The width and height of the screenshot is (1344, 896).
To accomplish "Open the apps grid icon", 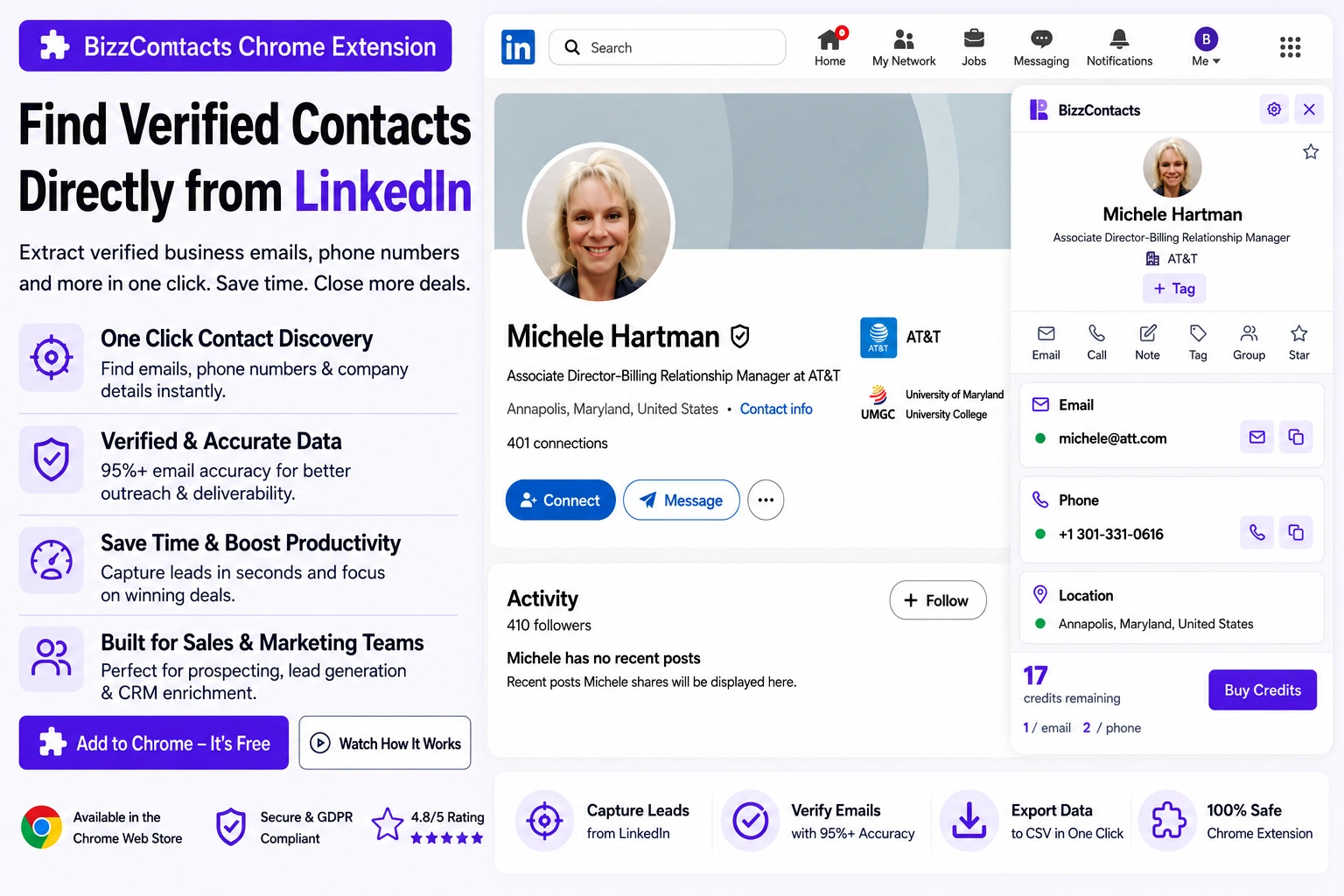I will pos(1290,47).
